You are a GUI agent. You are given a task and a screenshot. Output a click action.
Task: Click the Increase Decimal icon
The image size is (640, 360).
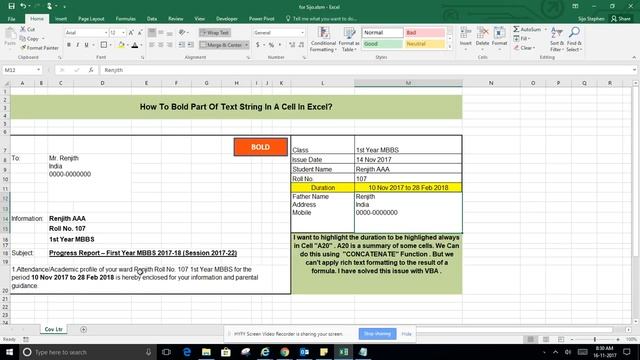point(292,45)
